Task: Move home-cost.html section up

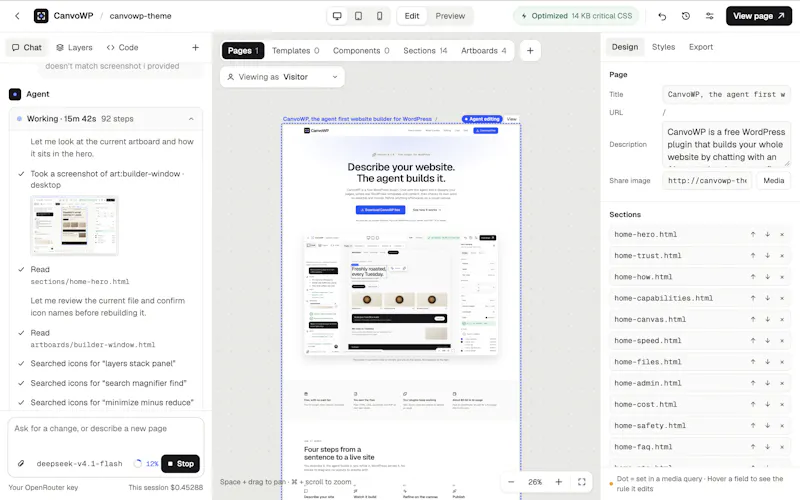Action: pyautogui.click(x=753, y=405)
